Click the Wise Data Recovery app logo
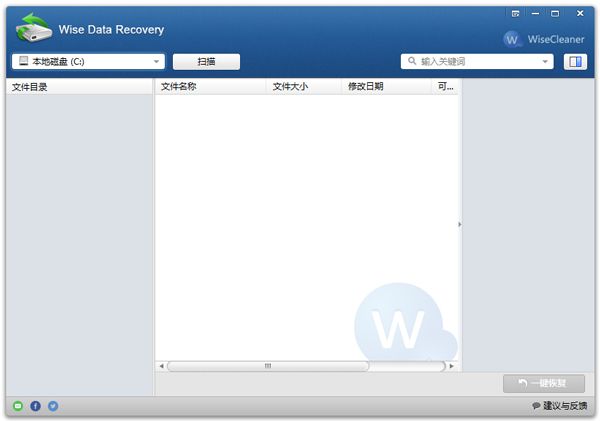The height and width of the screenshot is (421, 600). tap(34, 28)
